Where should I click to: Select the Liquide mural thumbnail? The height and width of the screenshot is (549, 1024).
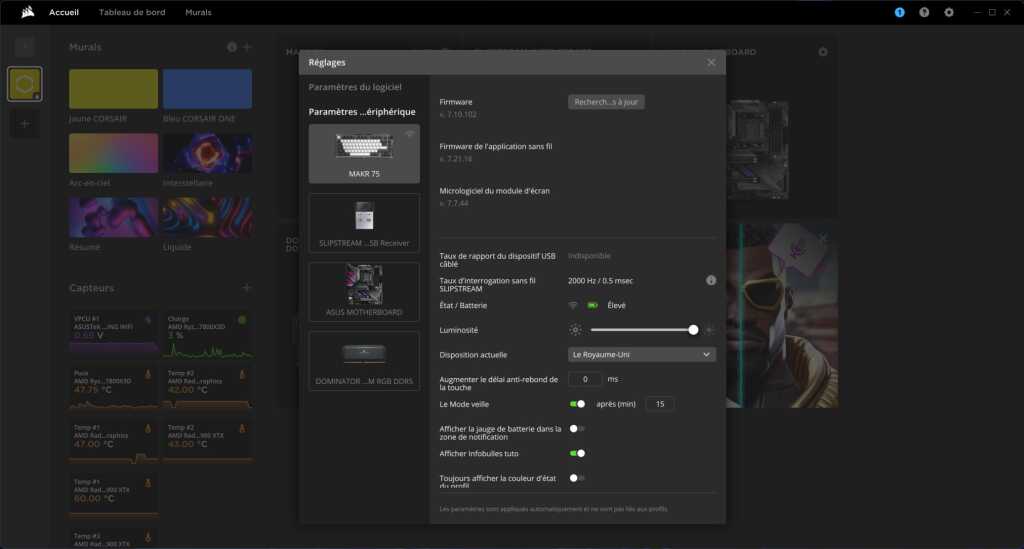207,217
